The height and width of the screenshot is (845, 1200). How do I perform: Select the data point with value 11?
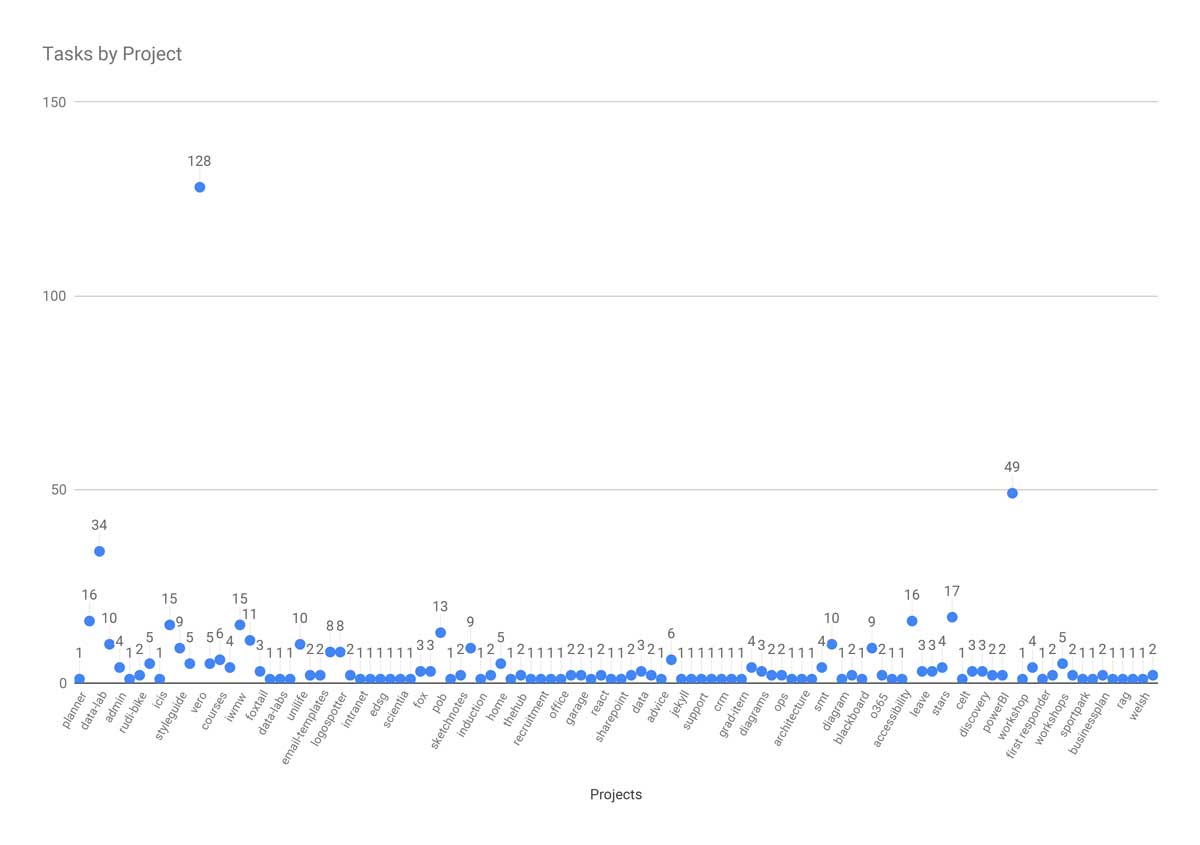250,640
